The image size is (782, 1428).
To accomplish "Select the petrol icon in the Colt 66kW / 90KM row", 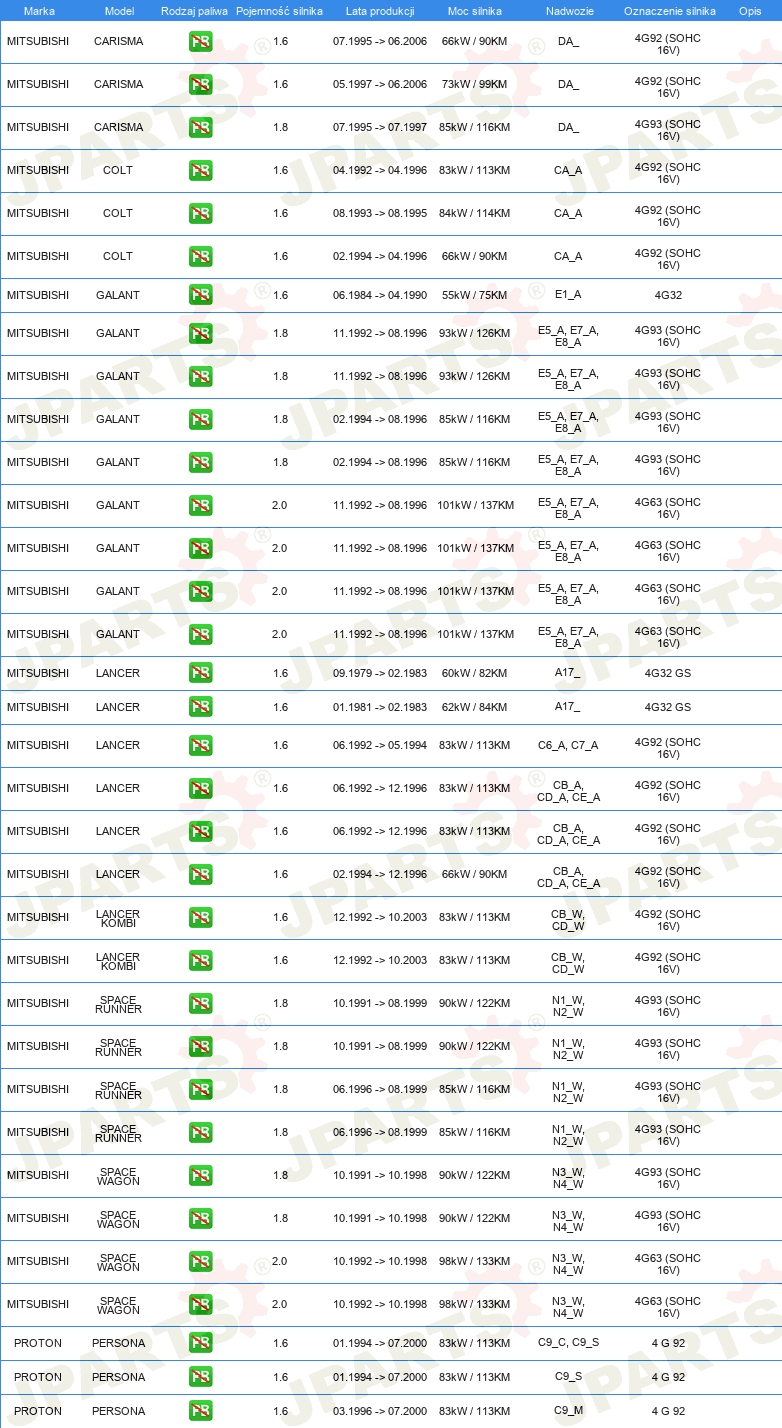I will pos(200,257).
